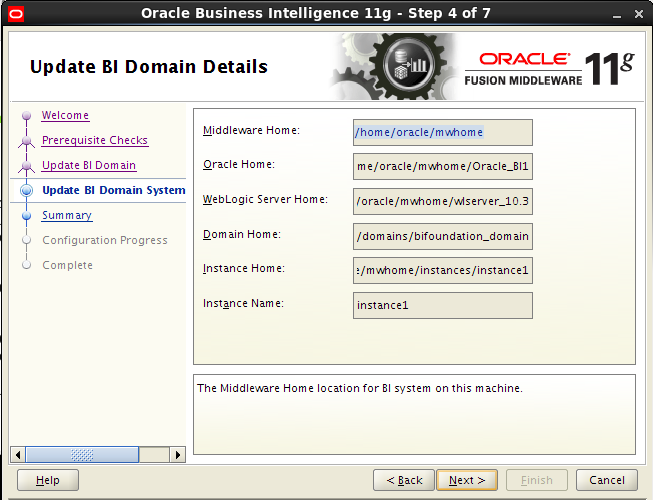
Task: Close the installer window
Action: pyautogui.click(x=638, y=14)
